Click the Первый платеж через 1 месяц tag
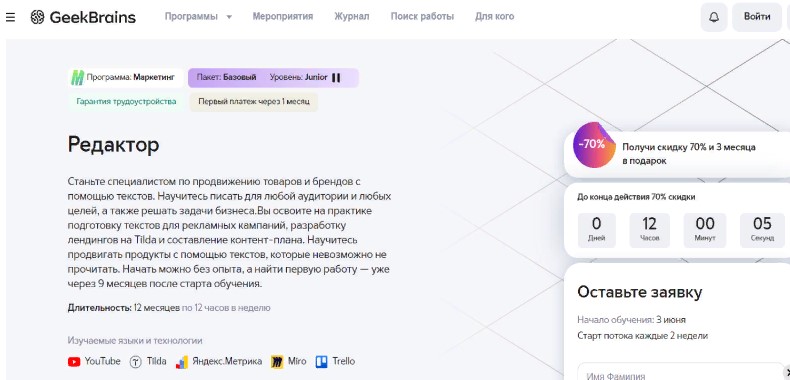This screenshot has width=790, height=380. (253, 102)
